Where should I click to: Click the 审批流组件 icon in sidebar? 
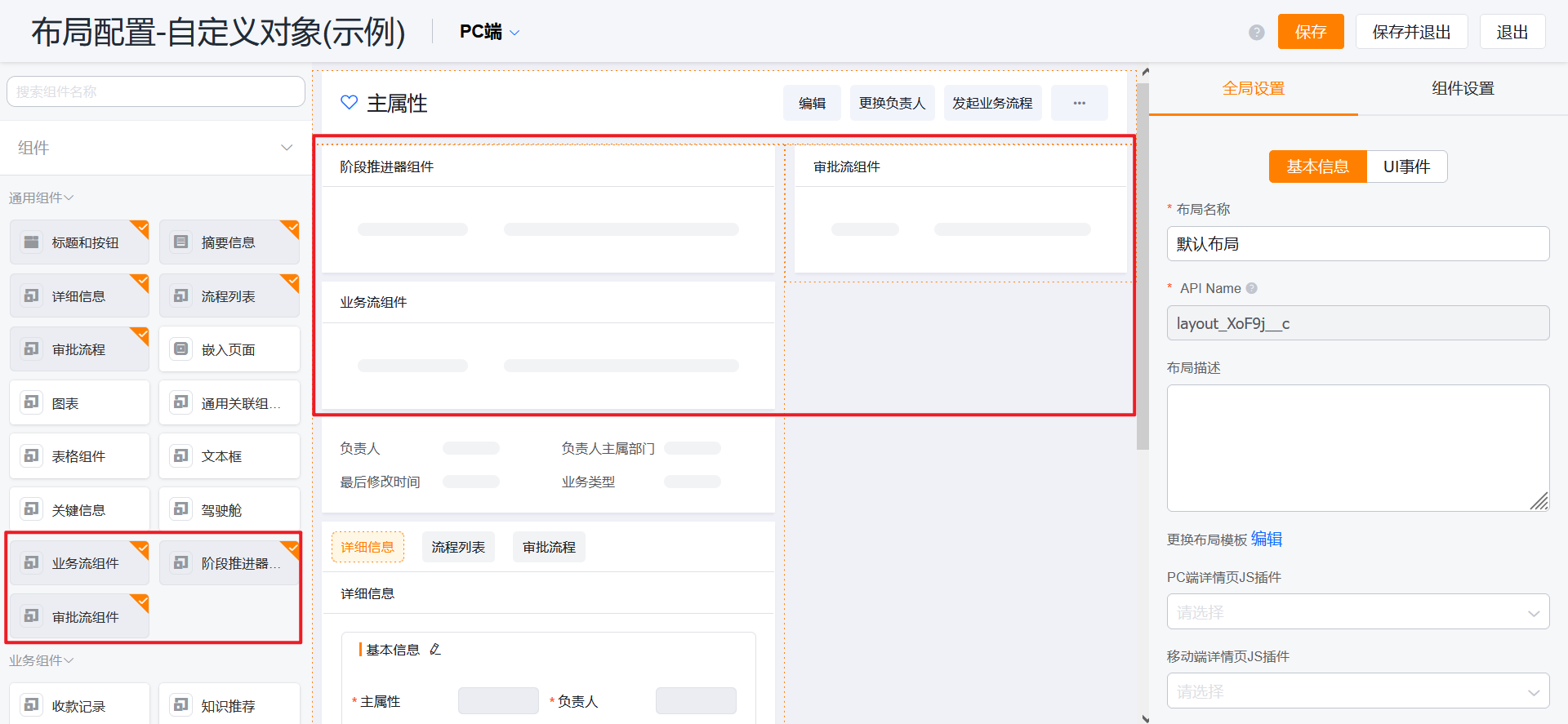click(31, 616)
